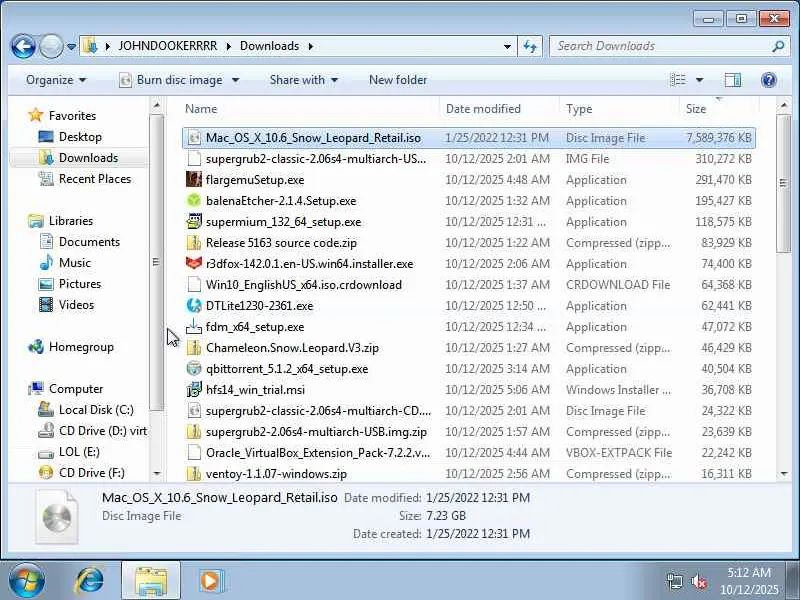Open the Documents library

(x=89, y=241)
